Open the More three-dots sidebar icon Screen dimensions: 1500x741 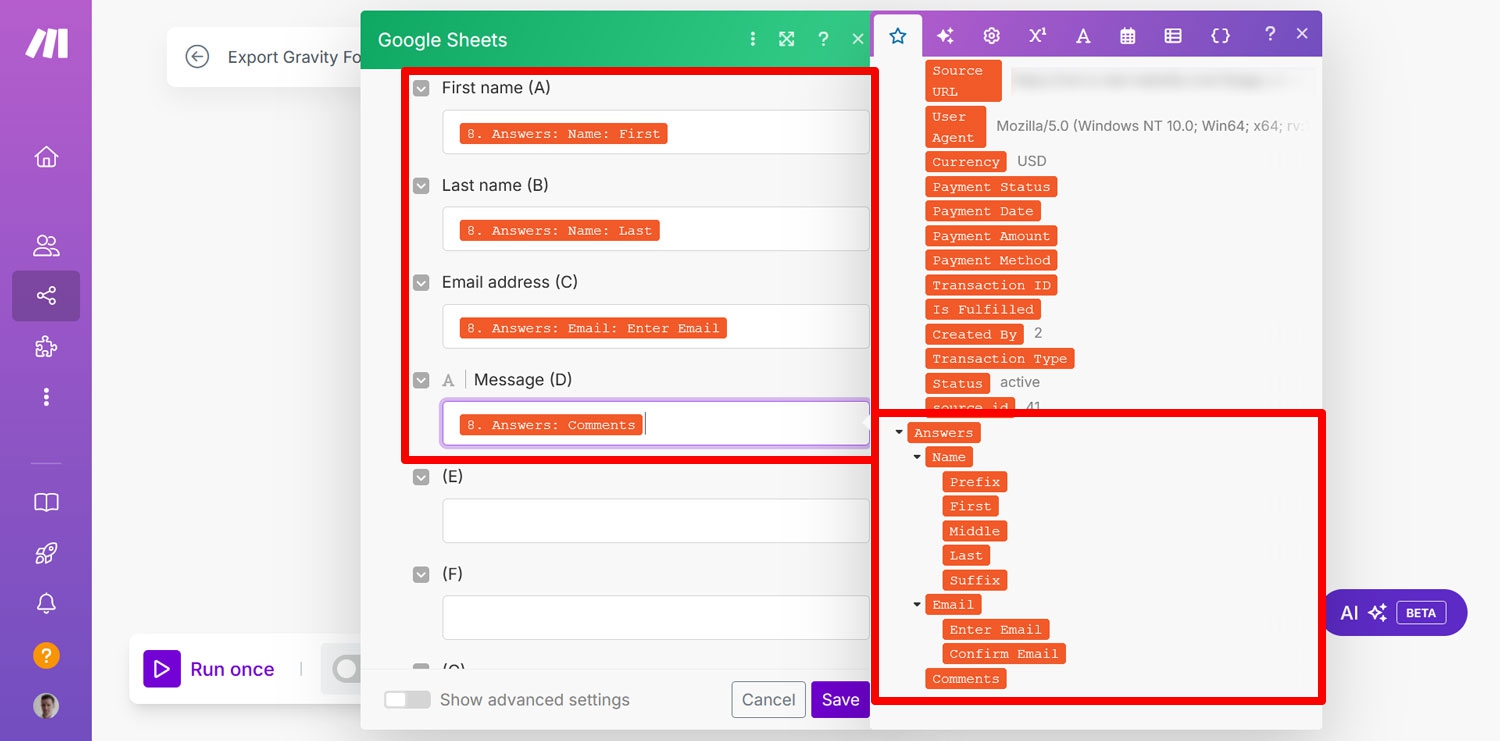(x=46, y=397)
